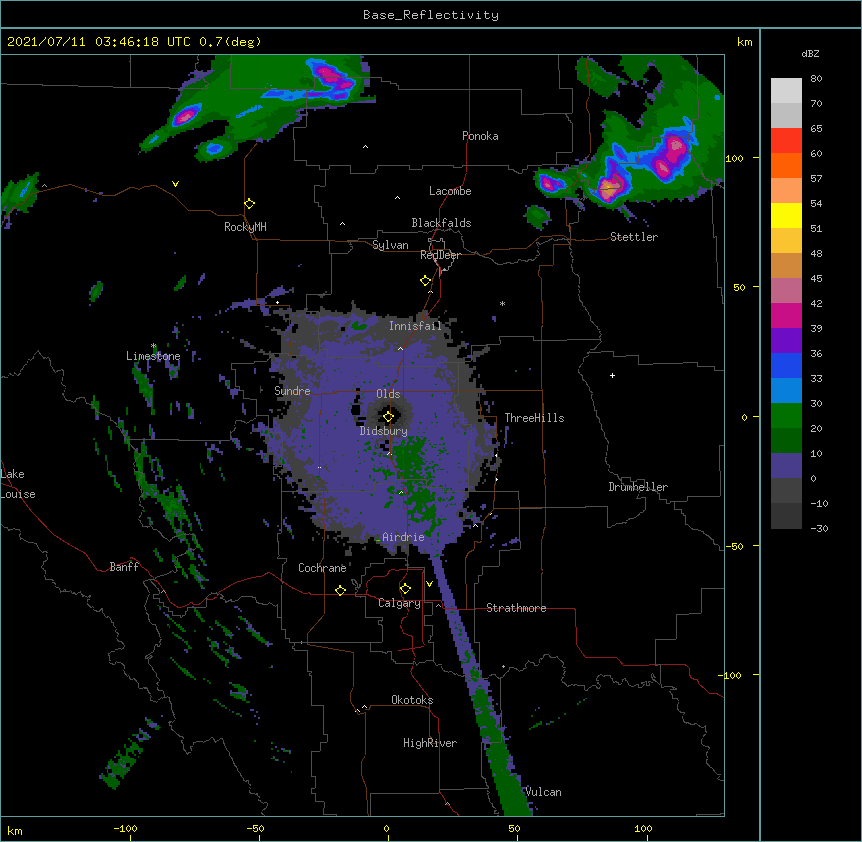Click the HighRiver town label
Viewport: 862px width, 842px height.
pos(430,743)
